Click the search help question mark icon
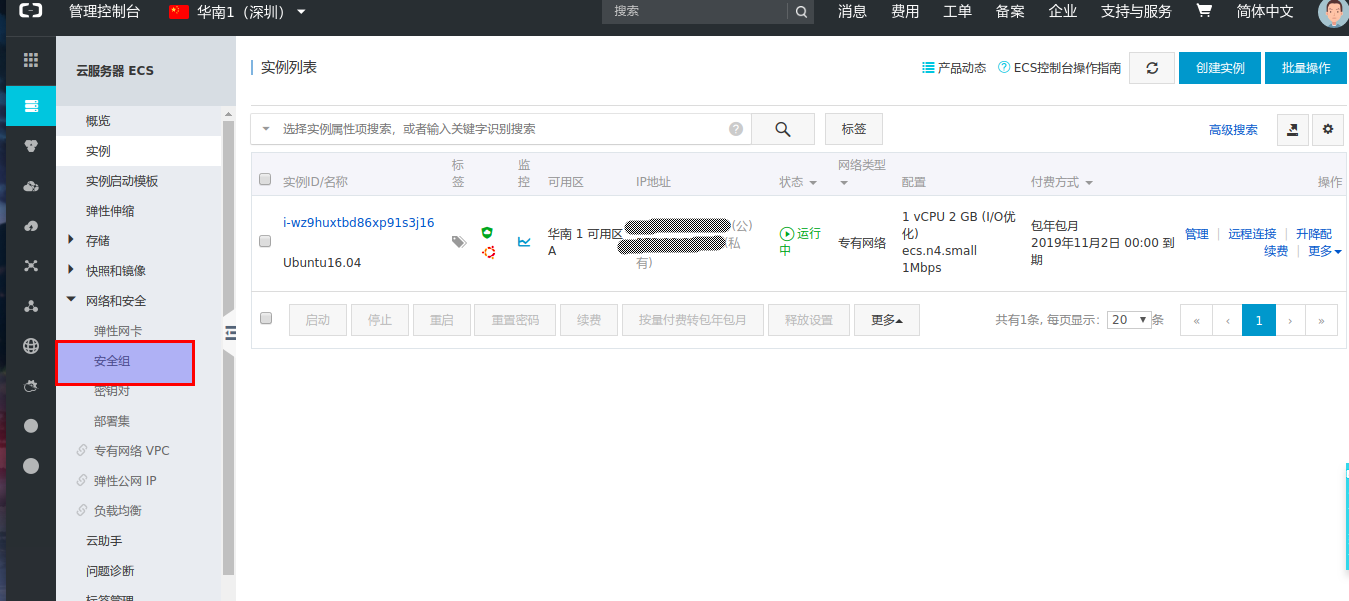 point(736,129)
